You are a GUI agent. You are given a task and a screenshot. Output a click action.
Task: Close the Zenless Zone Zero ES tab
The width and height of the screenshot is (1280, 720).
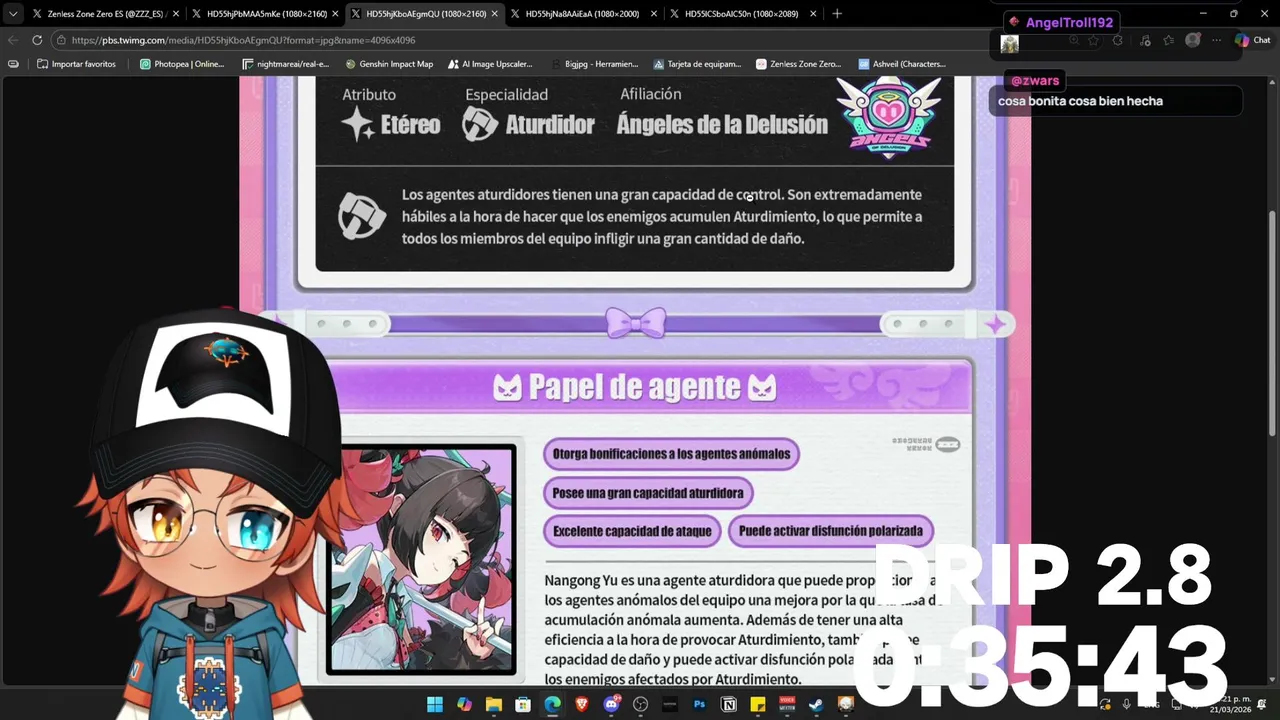(176, 14)
